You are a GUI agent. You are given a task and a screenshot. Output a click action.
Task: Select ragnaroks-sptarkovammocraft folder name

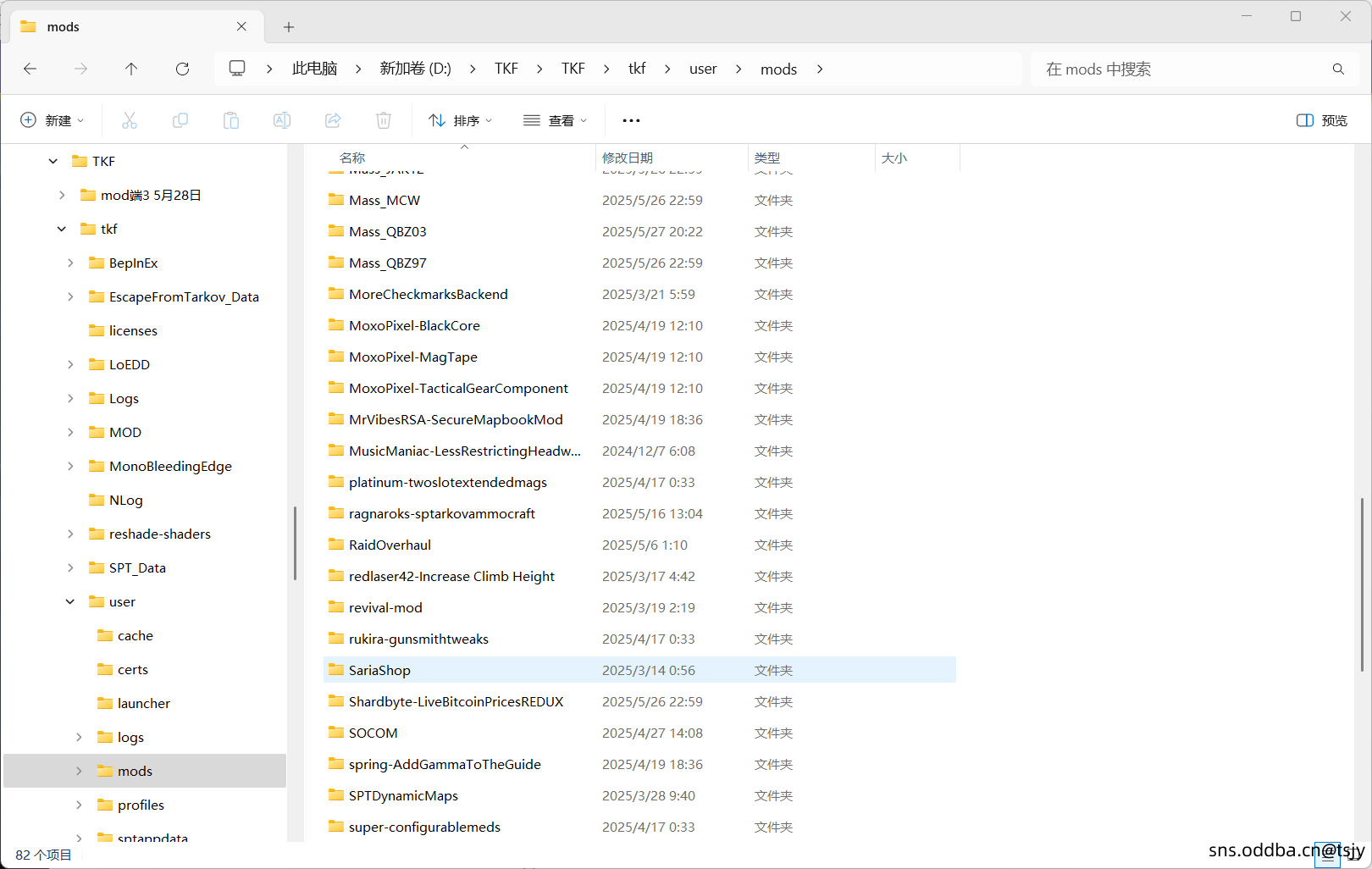[442, 513]
